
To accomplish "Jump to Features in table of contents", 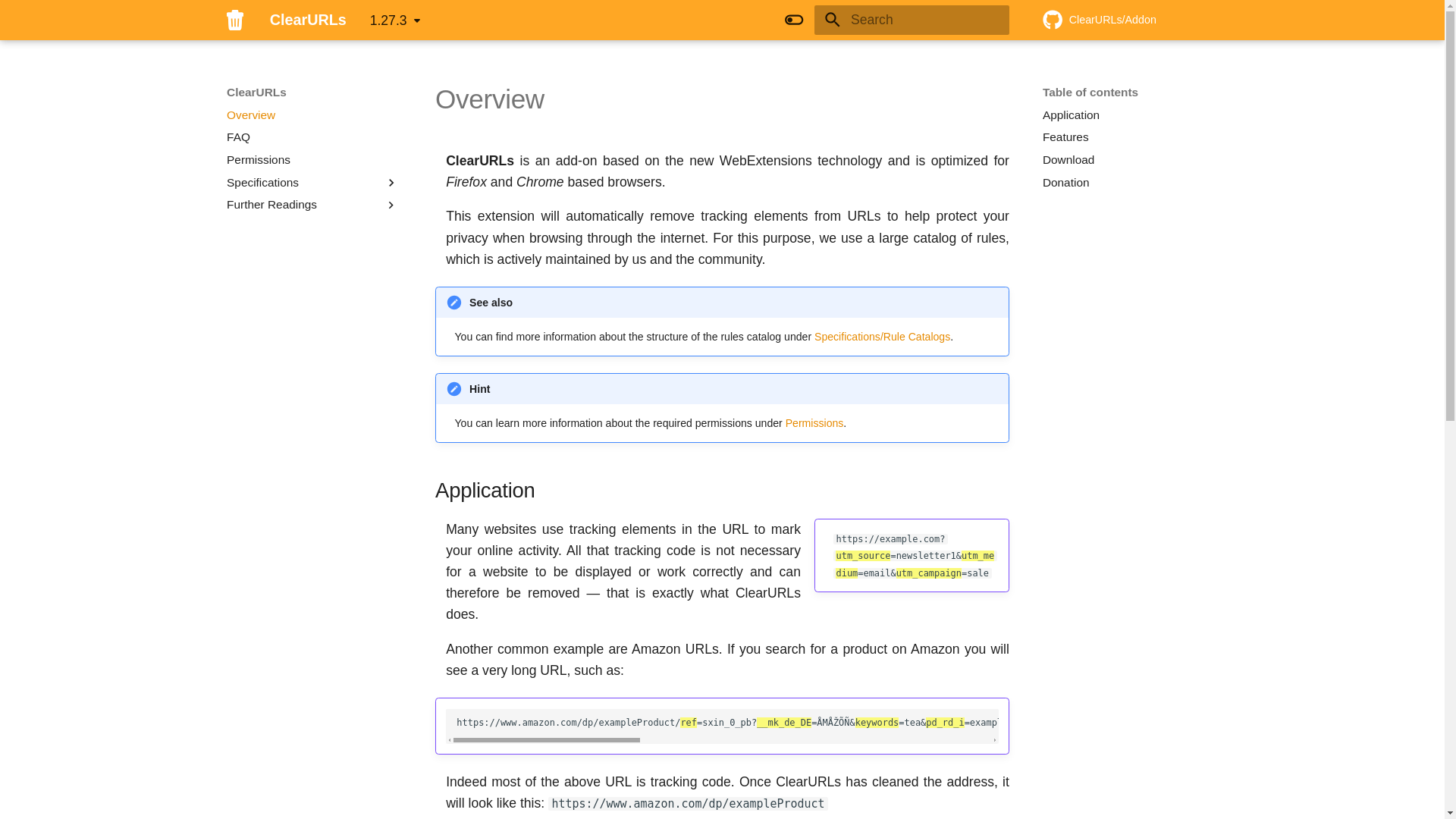I will [x=1065, y=137].
